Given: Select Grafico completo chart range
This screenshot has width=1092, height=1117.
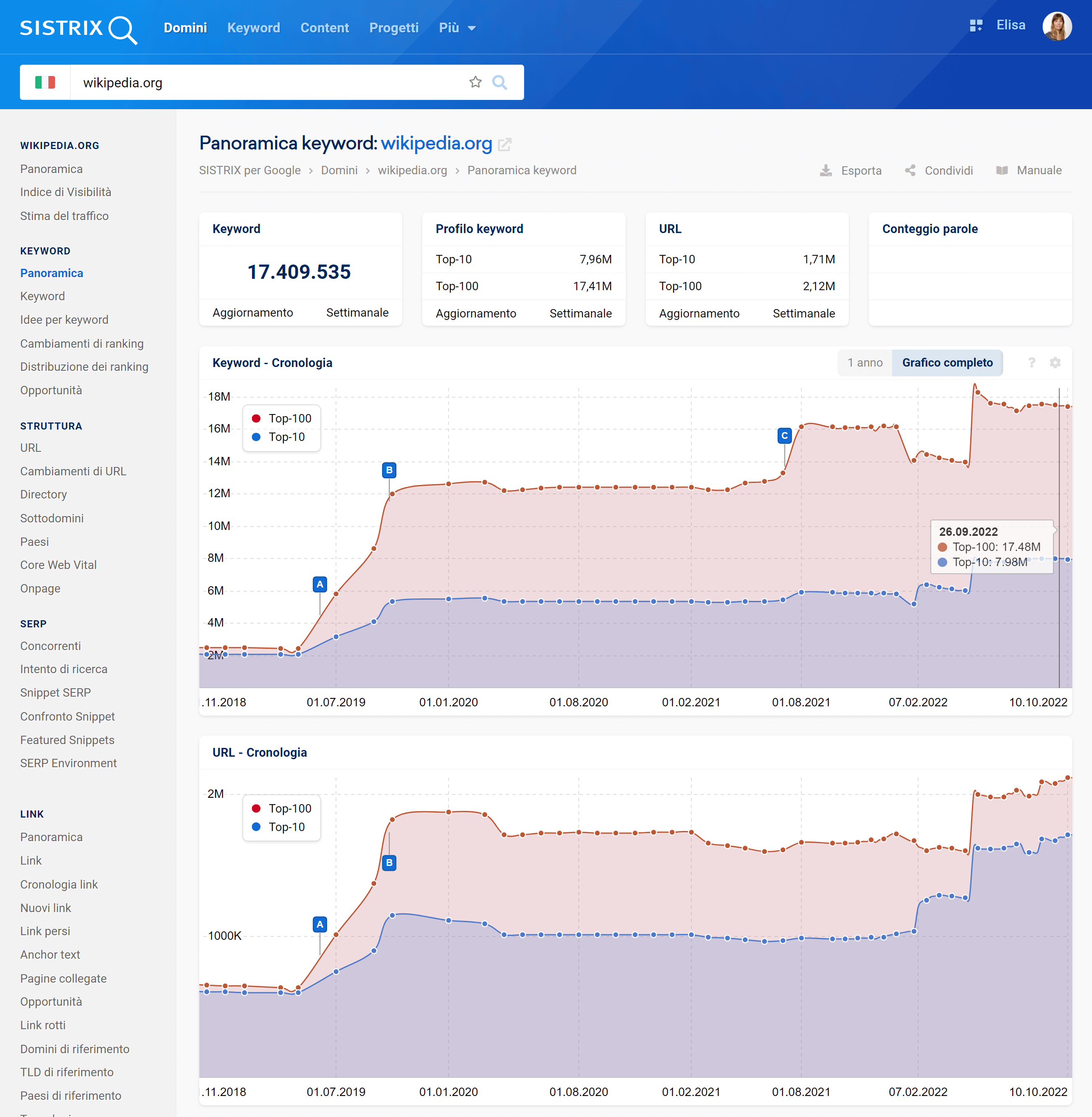Looking at the screenshot, I should pyautogui.click(x=947, y=362).
